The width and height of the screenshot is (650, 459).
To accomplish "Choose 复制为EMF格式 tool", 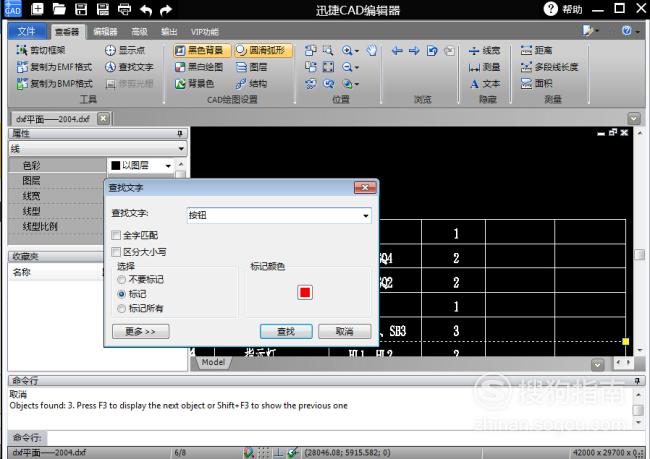I will point(54,67).
